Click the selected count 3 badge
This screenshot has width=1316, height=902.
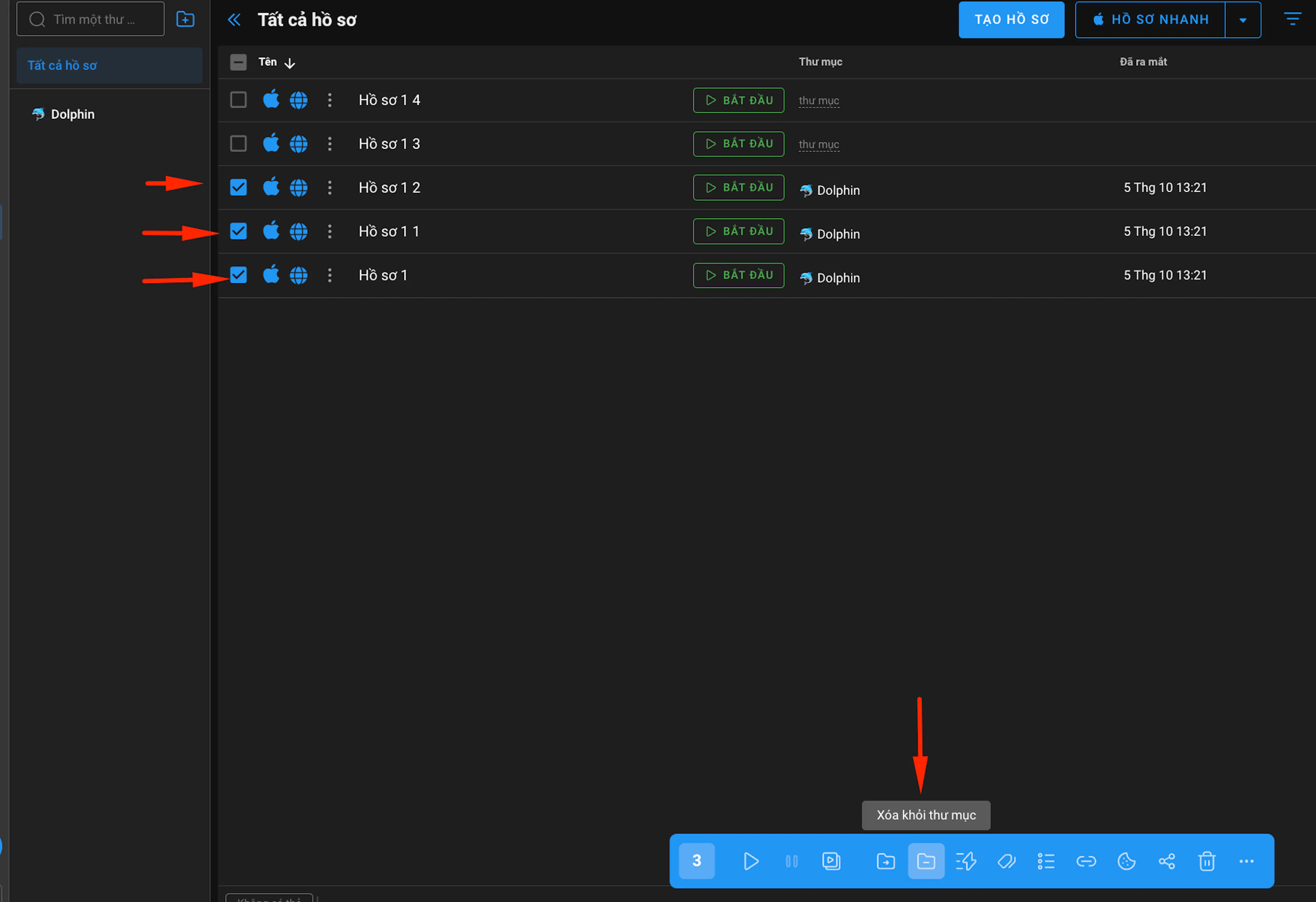click(x=696, y=861)
